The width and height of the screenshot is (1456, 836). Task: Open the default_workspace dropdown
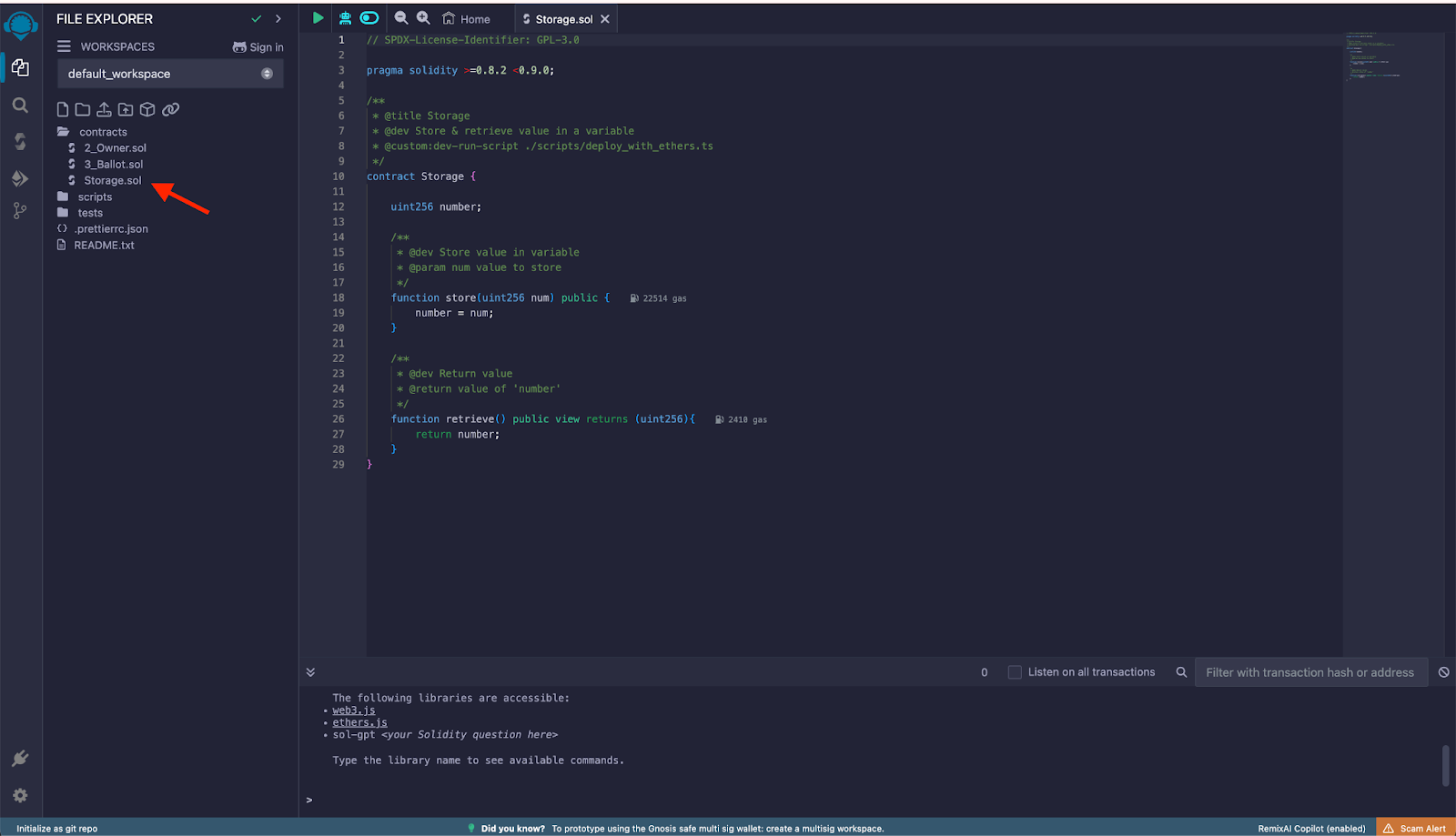point(267,74)
